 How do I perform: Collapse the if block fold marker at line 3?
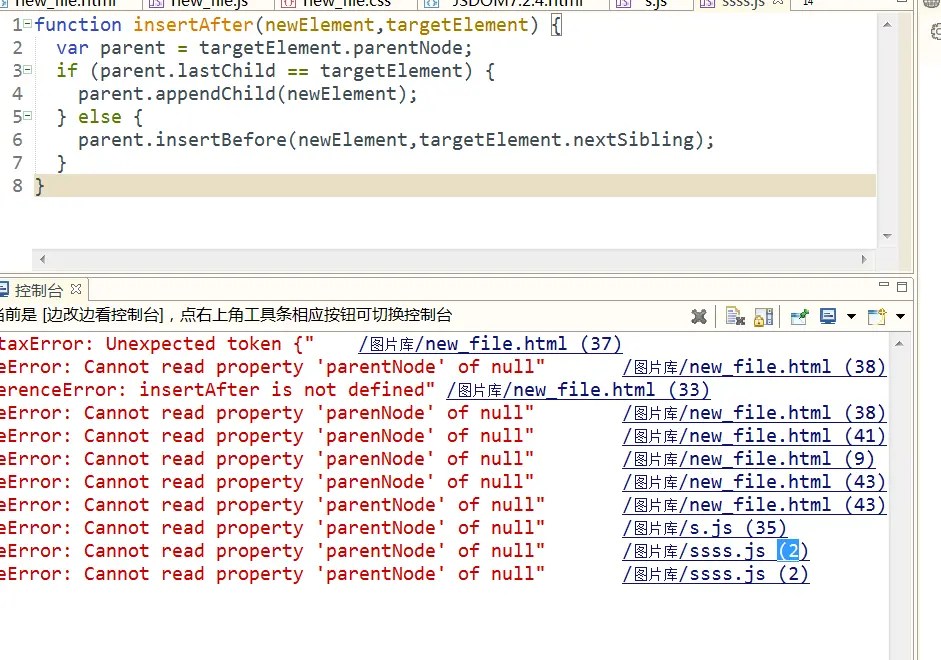[27, 70]
